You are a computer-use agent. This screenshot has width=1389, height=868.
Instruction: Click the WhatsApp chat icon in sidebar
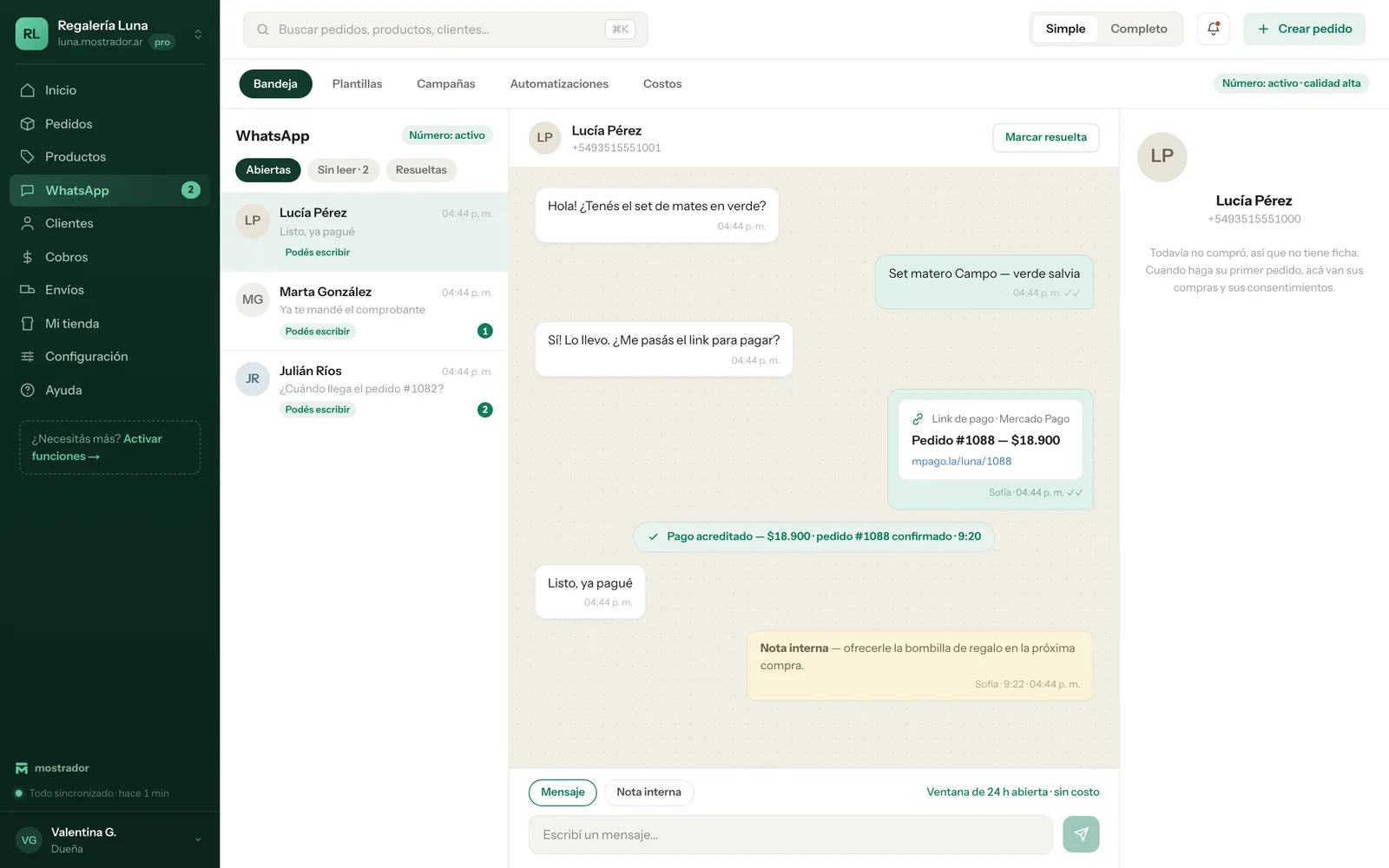click(x=28, y=190)
